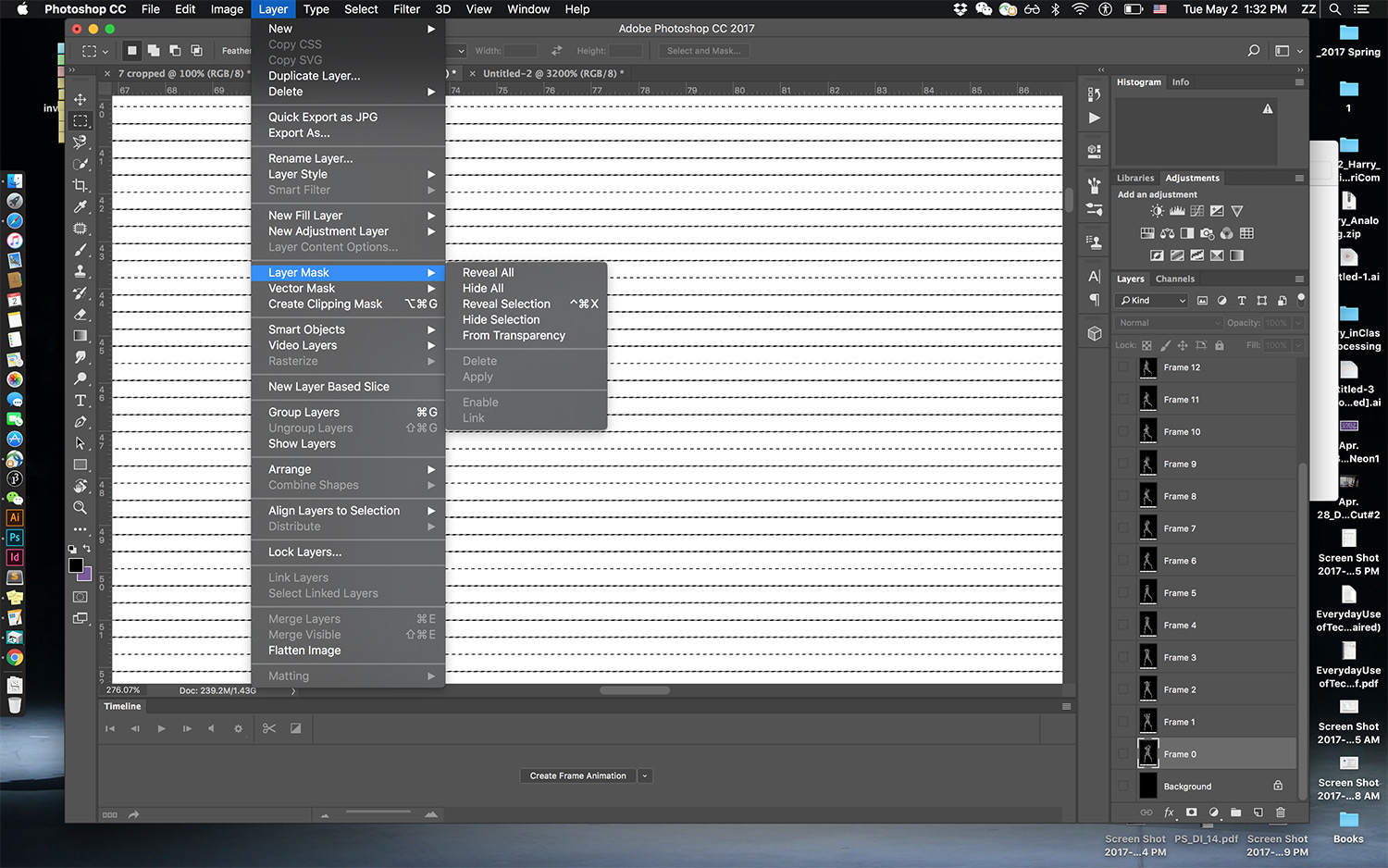Add layer mask button in Layers panel
The height and width of the screenshot is (868, 1388).
tap(1191, 812)
